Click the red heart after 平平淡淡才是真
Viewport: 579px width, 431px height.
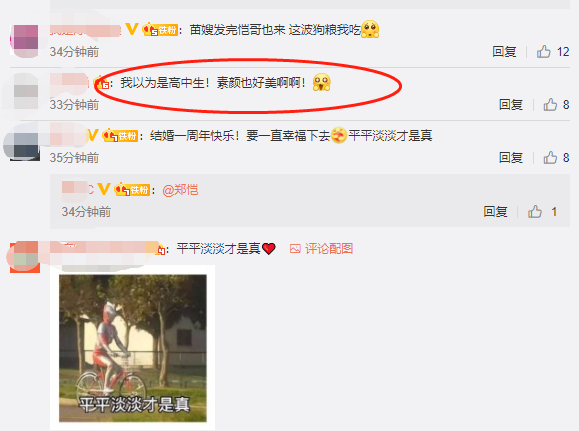pyautogui.click(x=269, y=249)
